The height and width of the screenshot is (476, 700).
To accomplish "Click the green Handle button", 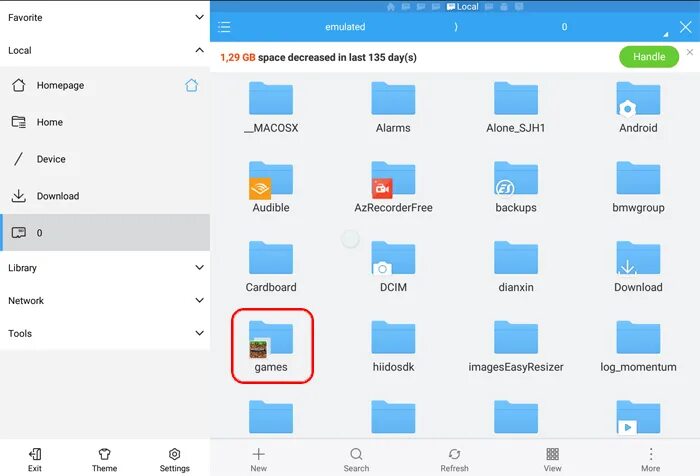I will (649, 57).
